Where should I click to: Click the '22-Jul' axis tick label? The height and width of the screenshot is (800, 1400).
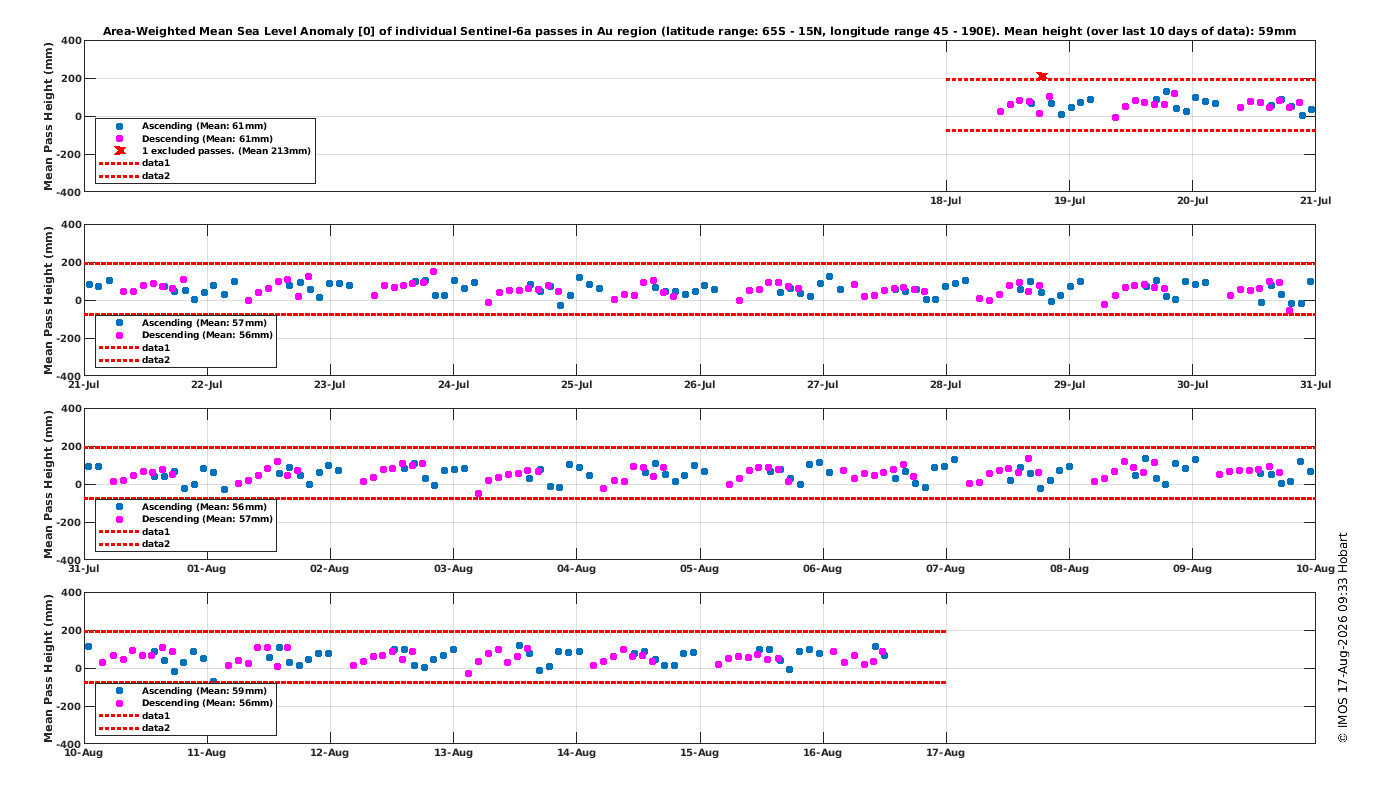(207, 385)
